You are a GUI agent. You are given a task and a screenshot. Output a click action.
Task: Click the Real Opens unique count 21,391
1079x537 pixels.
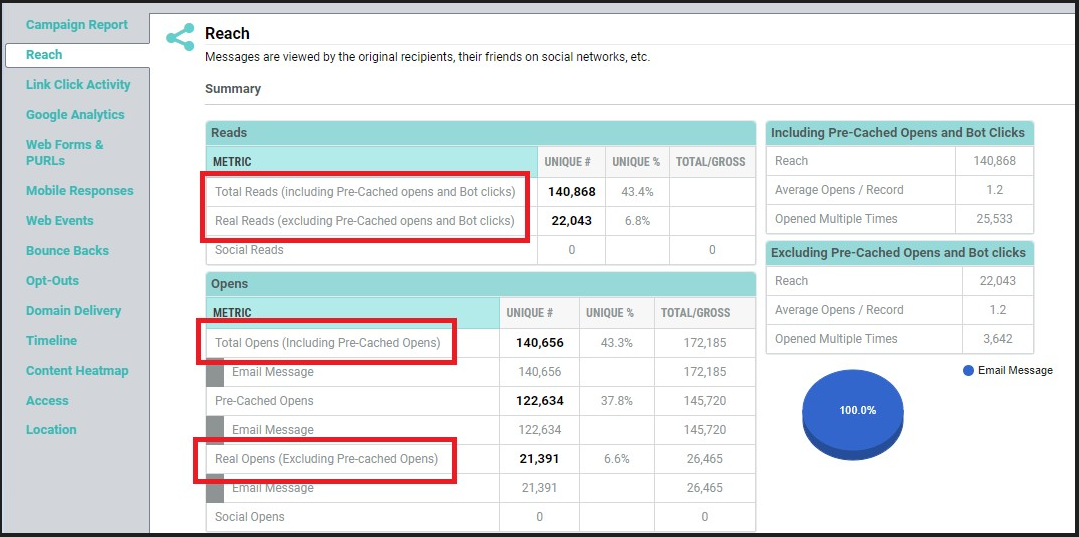(539, 459)
